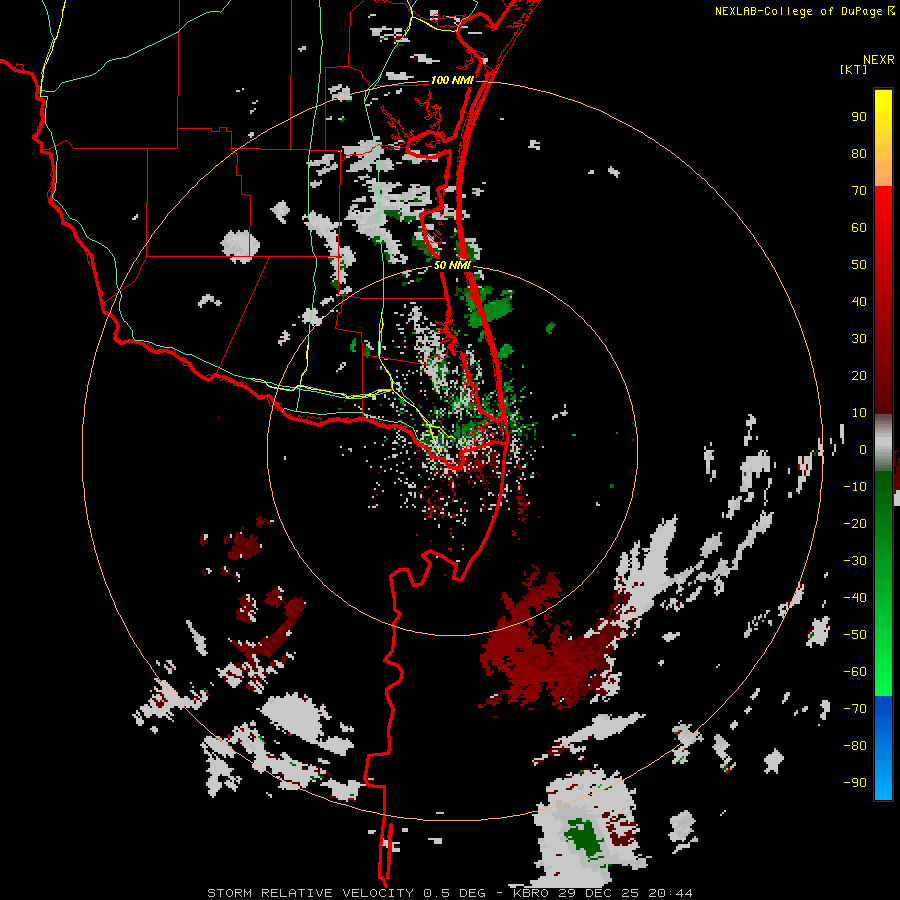Click the positive 10 scale label
Screen dimensions: 900x900
(859, 413)
